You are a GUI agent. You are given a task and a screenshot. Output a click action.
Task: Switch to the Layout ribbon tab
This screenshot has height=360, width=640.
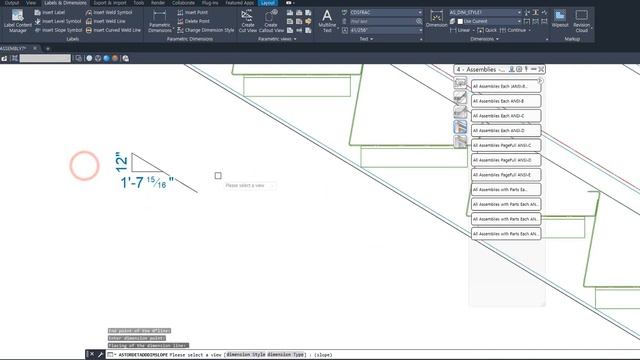[x=268, y=3]
